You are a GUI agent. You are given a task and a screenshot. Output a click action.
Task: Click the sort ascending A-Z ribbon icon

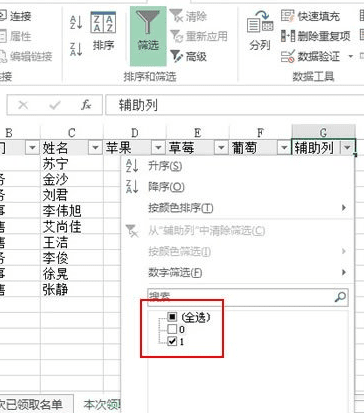click(76, 23)
